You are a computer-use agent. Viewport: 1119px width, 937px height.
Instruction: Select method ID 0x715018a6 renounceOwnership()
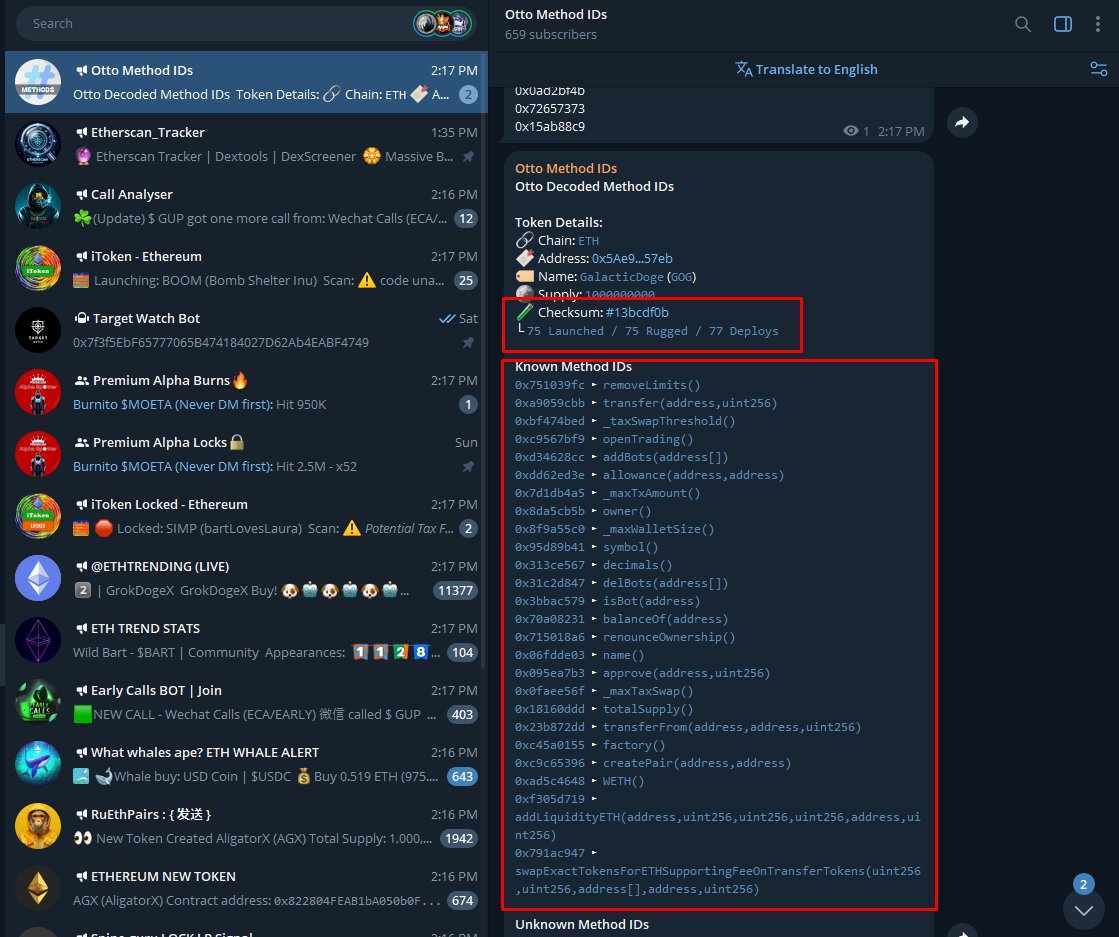click(x=625, y=637)
